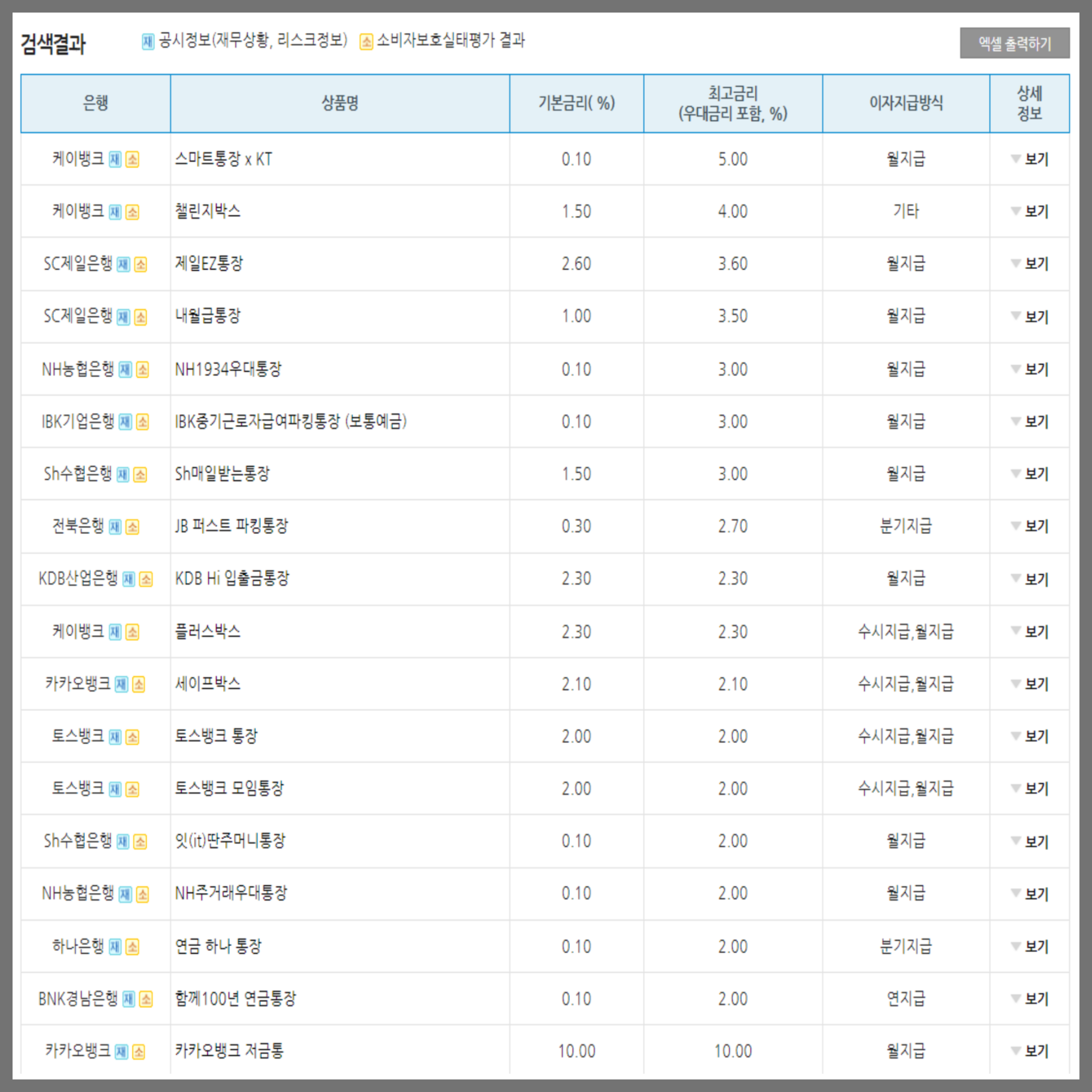Screen dimensions: 1092x1092
Task: Expand 보기 for Sh매일받는통장 row
Action: click(x=1037, y=473)
